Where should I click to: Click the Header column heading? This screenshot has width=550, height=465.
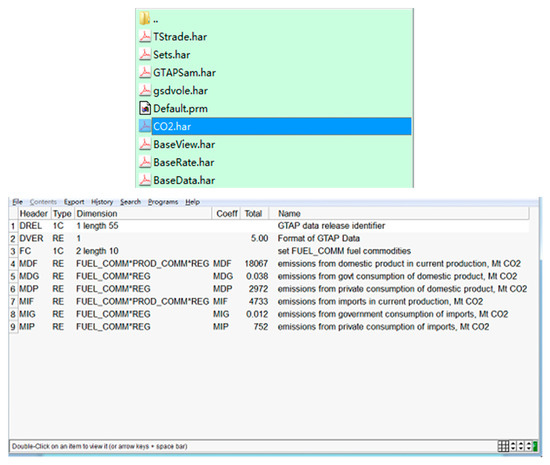pos(34,213)
